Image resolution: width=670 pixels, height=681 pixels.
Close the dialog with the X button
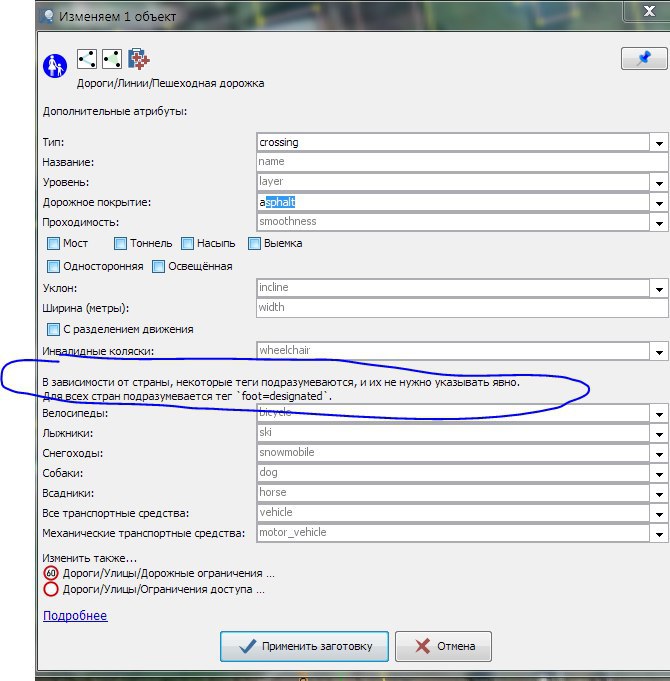coord(649,11)
